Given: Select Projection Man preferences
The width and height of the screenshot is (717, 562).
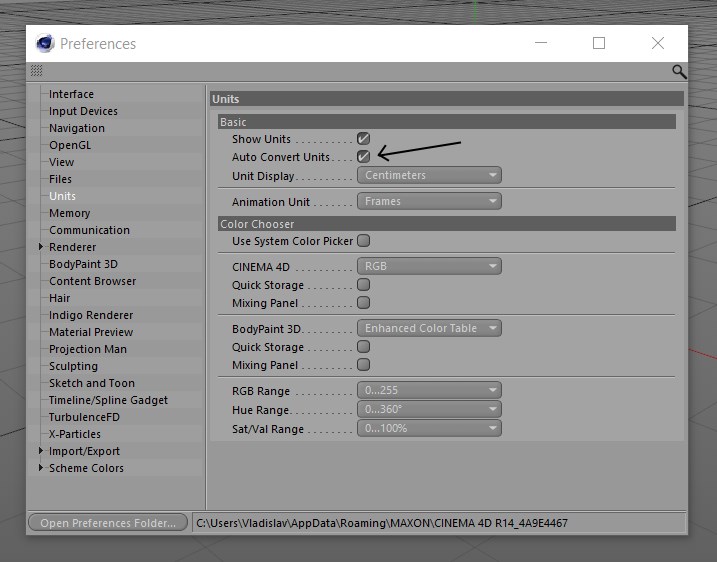Looking at the screenshot, I should (88, 349).
